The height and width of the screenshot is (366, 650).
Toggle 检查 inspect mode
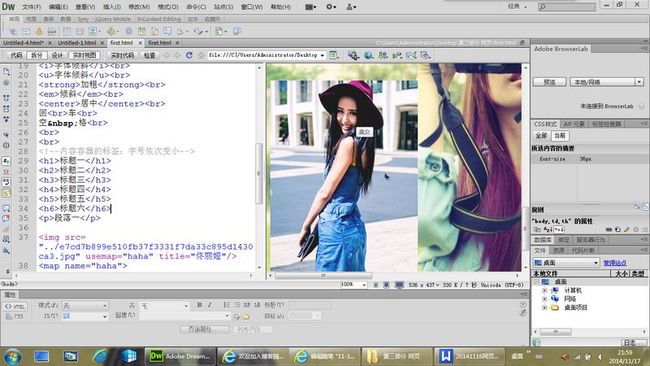(x=149, y=55)
